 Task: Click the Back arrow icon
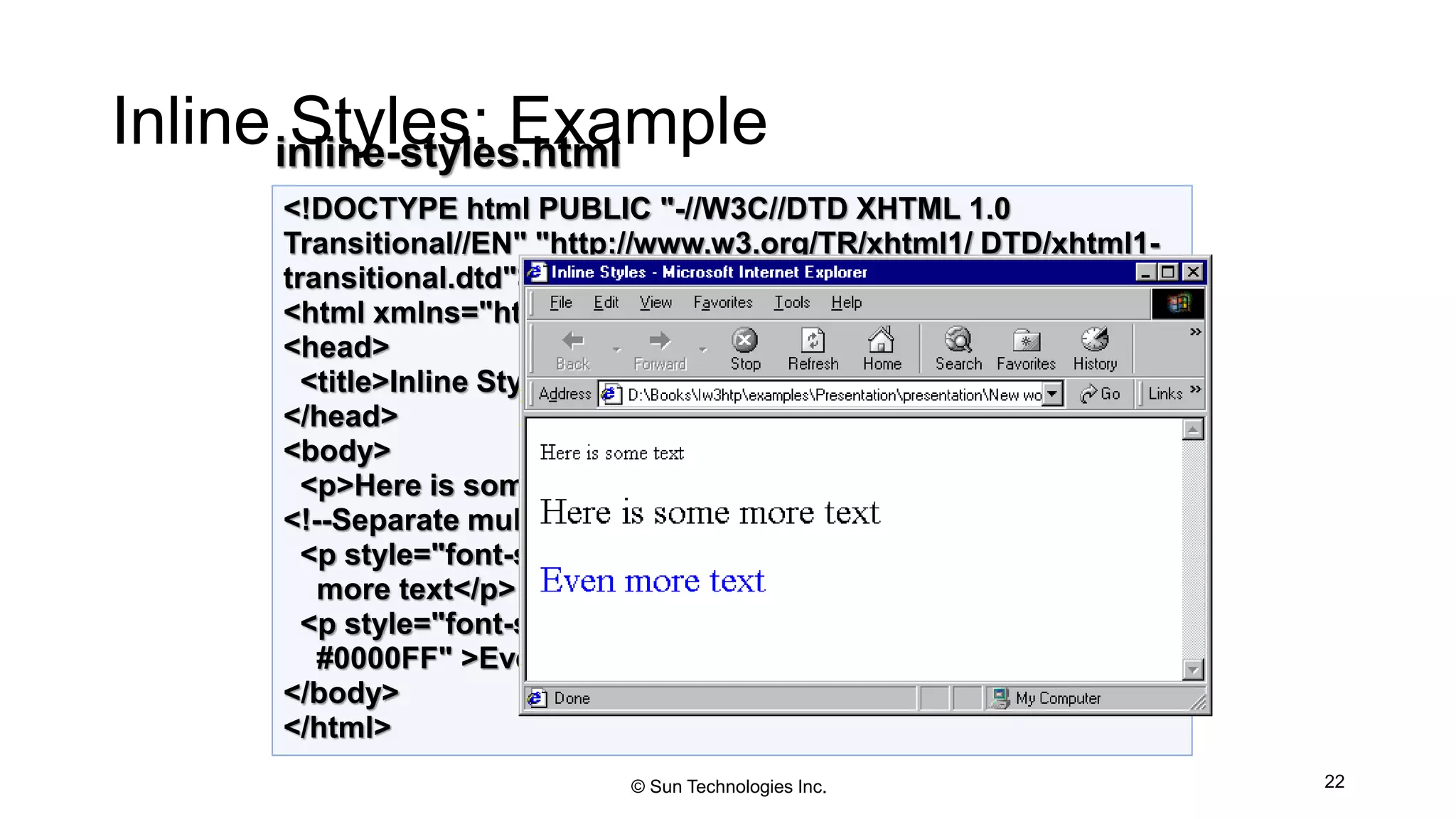(x=573, y=341)
